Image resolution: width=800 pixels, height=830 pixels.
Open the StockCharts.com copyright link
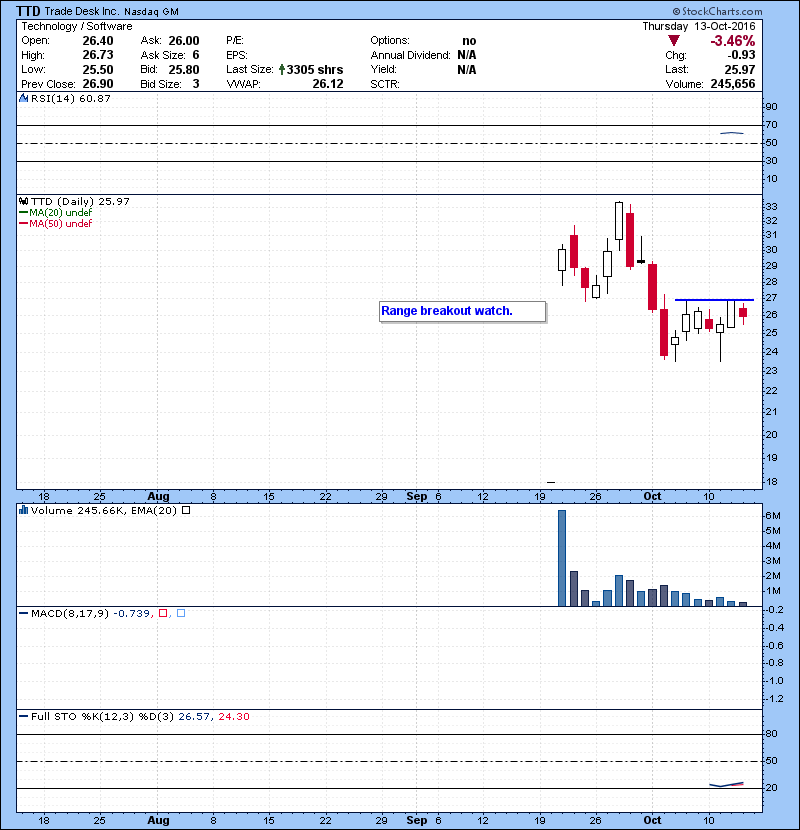(717, 11)
